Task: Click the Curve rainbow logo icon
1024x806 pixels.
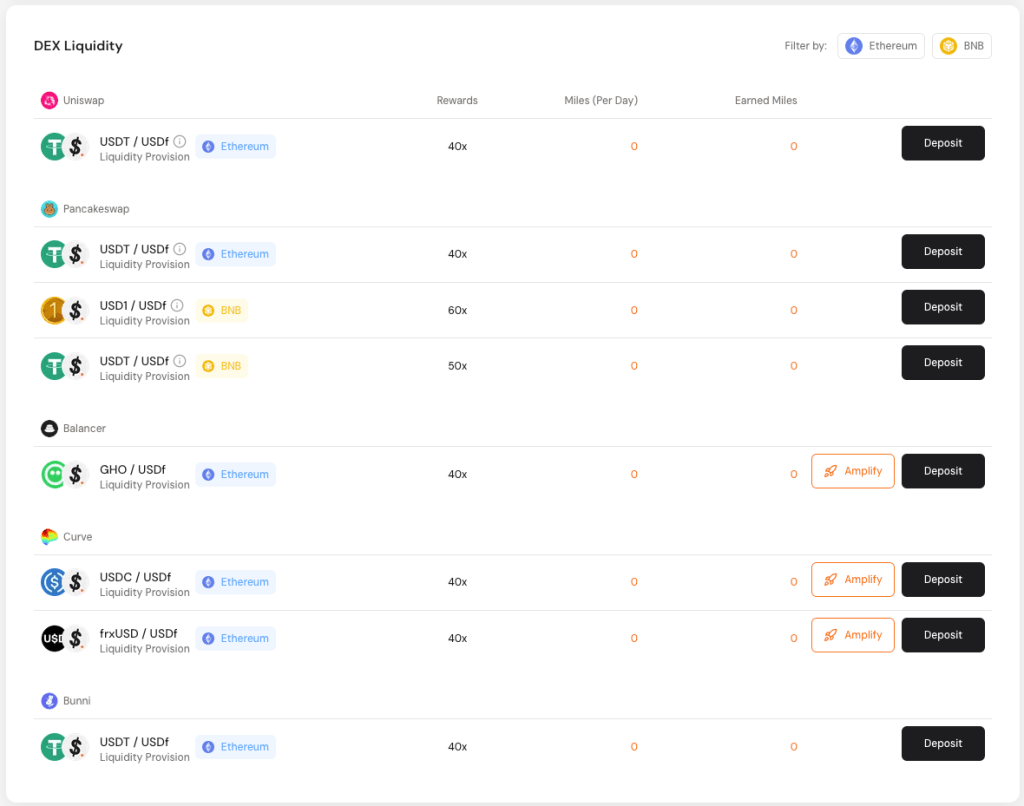Action: [x=49, y=537]
